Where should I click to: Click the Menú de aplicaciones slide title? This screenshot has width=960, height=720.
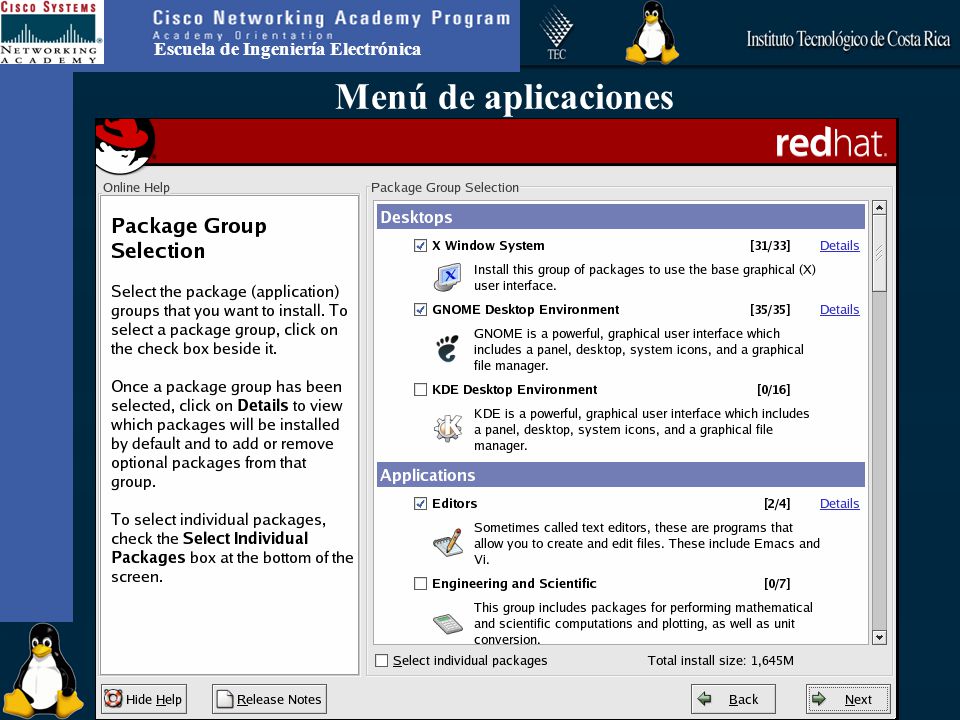(x=504, y=97)
